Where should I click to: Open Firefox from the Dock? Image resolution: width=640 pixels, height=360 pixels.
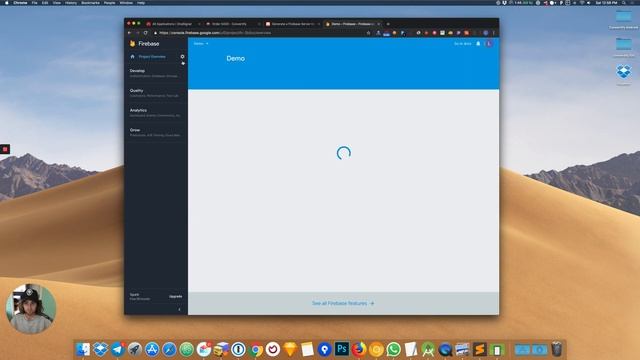(359, 349)
